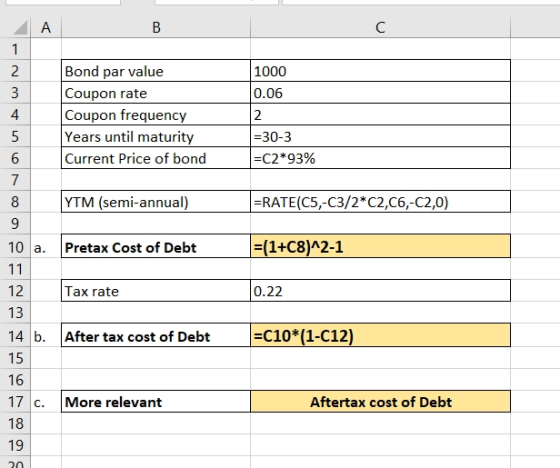The width and height of the screenshot is (560, 468).
Task: Select the 'Tax rate' label cell
Action: click(156, 290)
